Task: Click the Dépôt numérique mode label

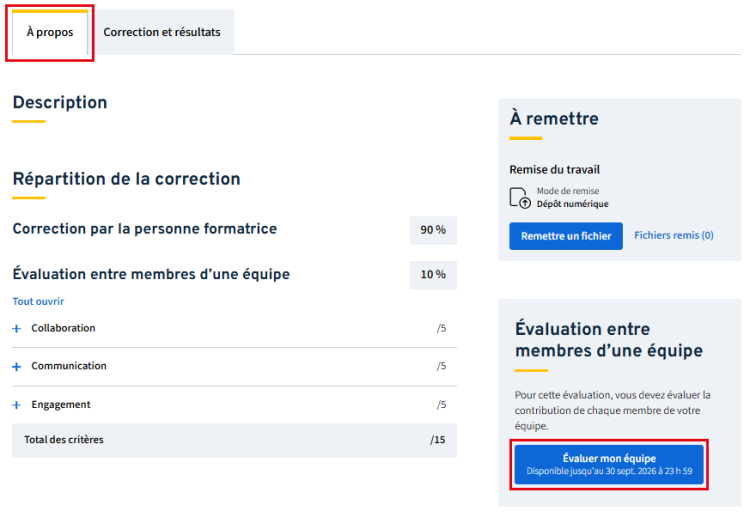Action: pyautogui.click(x=573, y=204)
